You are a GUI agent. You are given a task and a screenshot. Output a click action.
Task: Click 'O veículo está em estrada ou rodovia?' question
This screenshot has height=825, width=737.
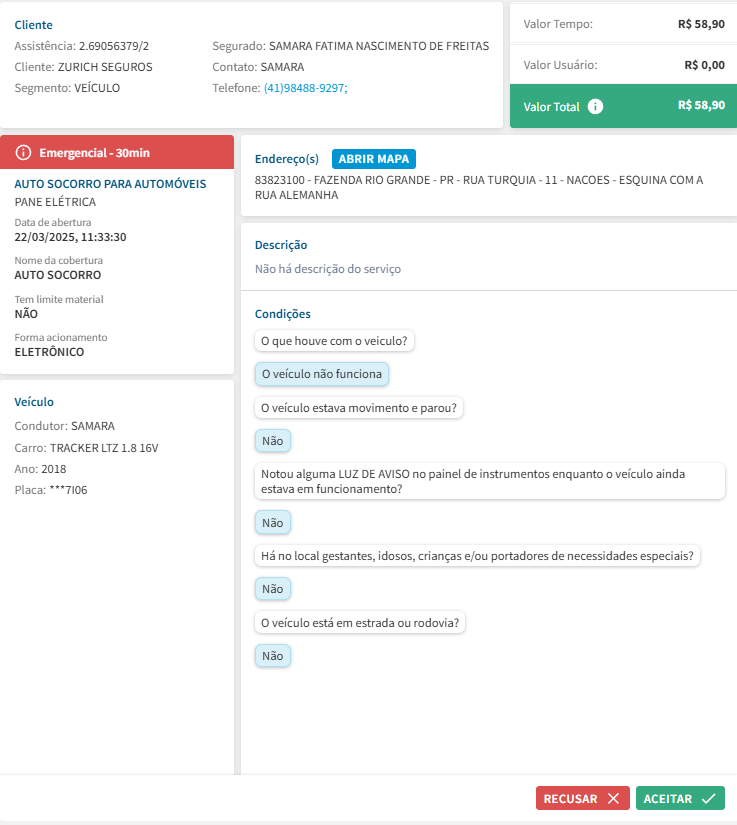point(360,623)
